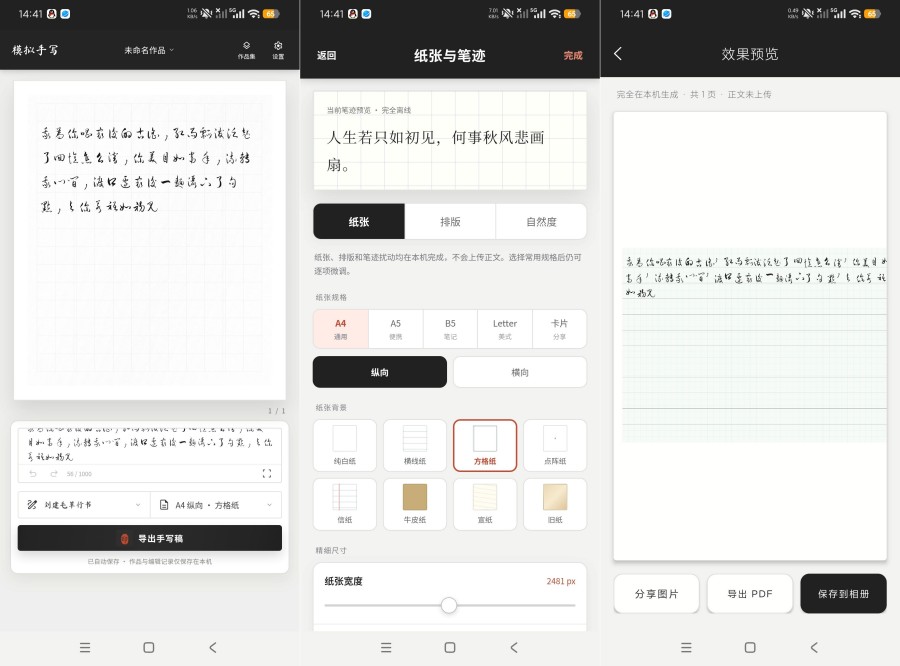
Task: Click the 保存到相册 button
Action: pyautogui.click(x=843, y=594)
